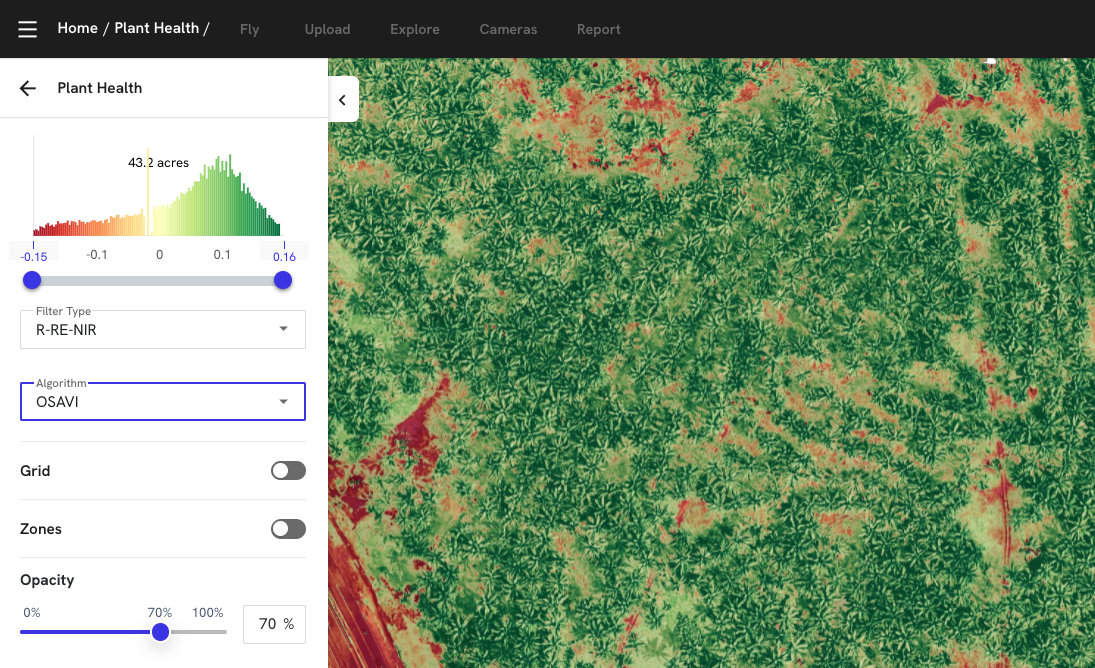
Task: Enable the Zones toggle
Action: (288, 529)
